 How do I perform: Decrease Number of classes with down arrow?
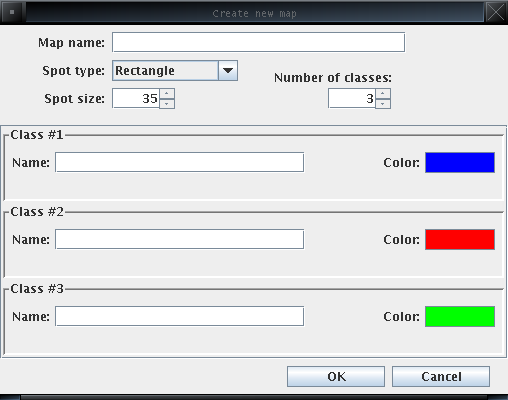(383, 104)
